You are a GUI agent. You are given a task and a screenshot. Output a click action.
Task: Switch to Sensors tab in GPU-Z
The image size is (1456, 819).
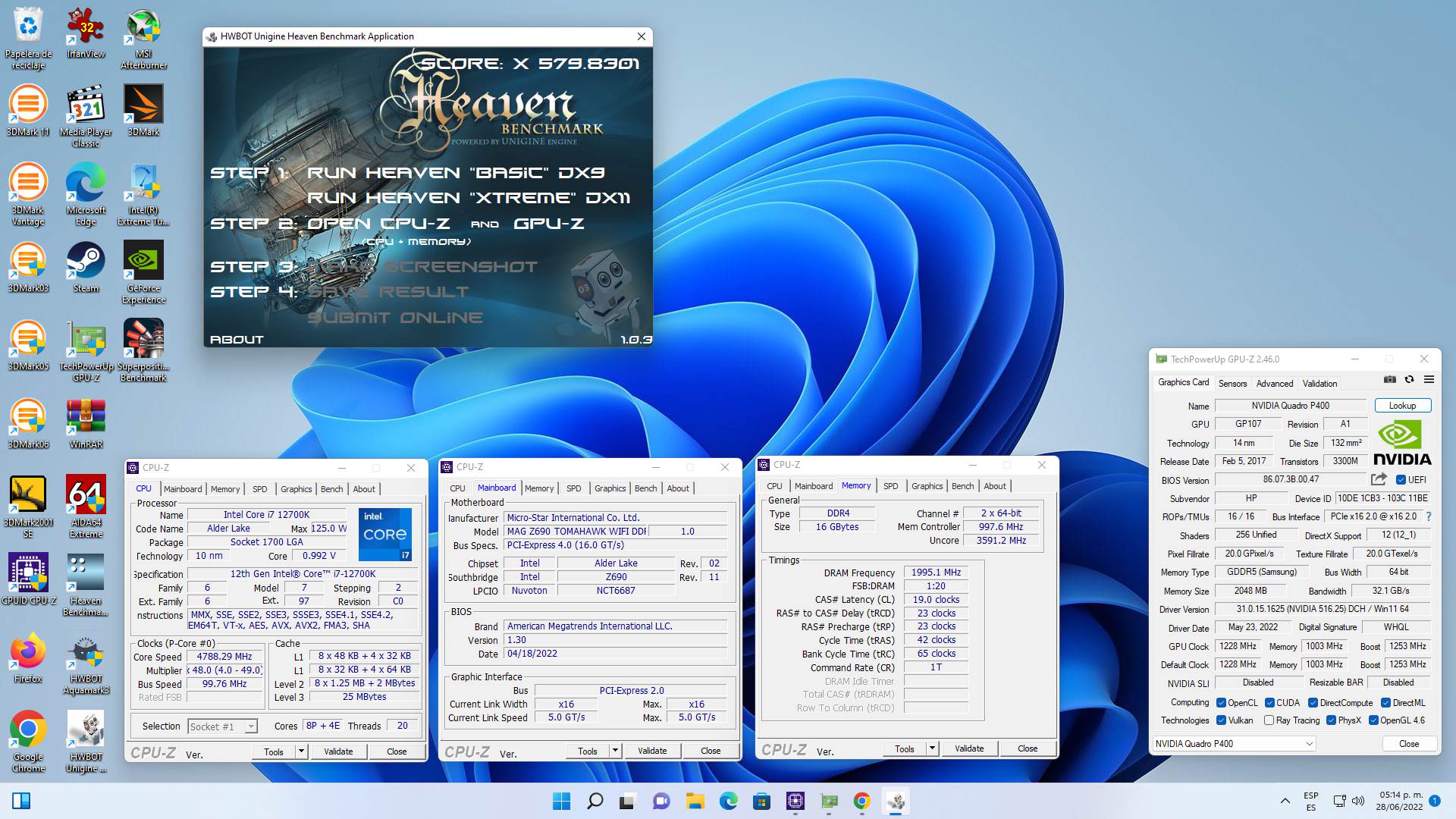coord(1232,384)
